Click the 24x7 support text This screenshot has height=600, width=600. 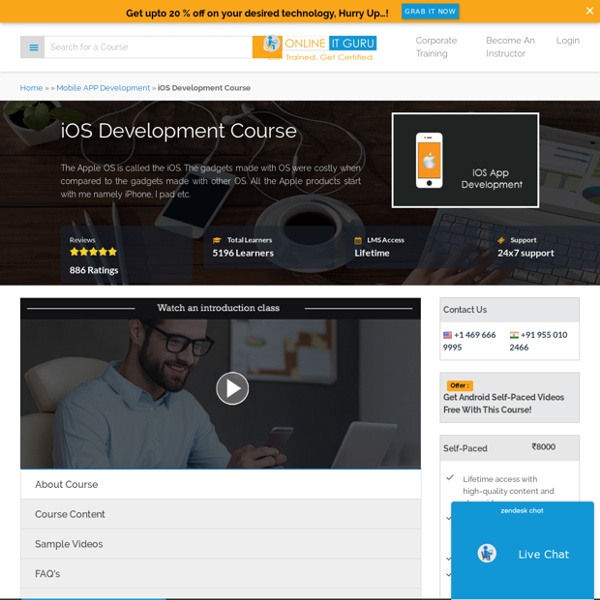point(525,253)
